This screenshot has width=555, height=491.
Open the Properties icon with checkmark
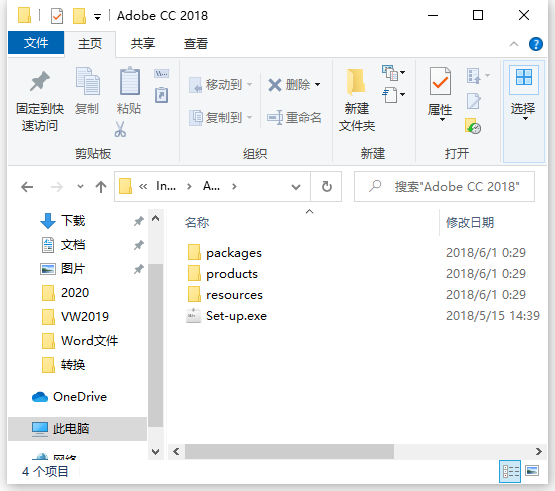[x=440, y=81]
